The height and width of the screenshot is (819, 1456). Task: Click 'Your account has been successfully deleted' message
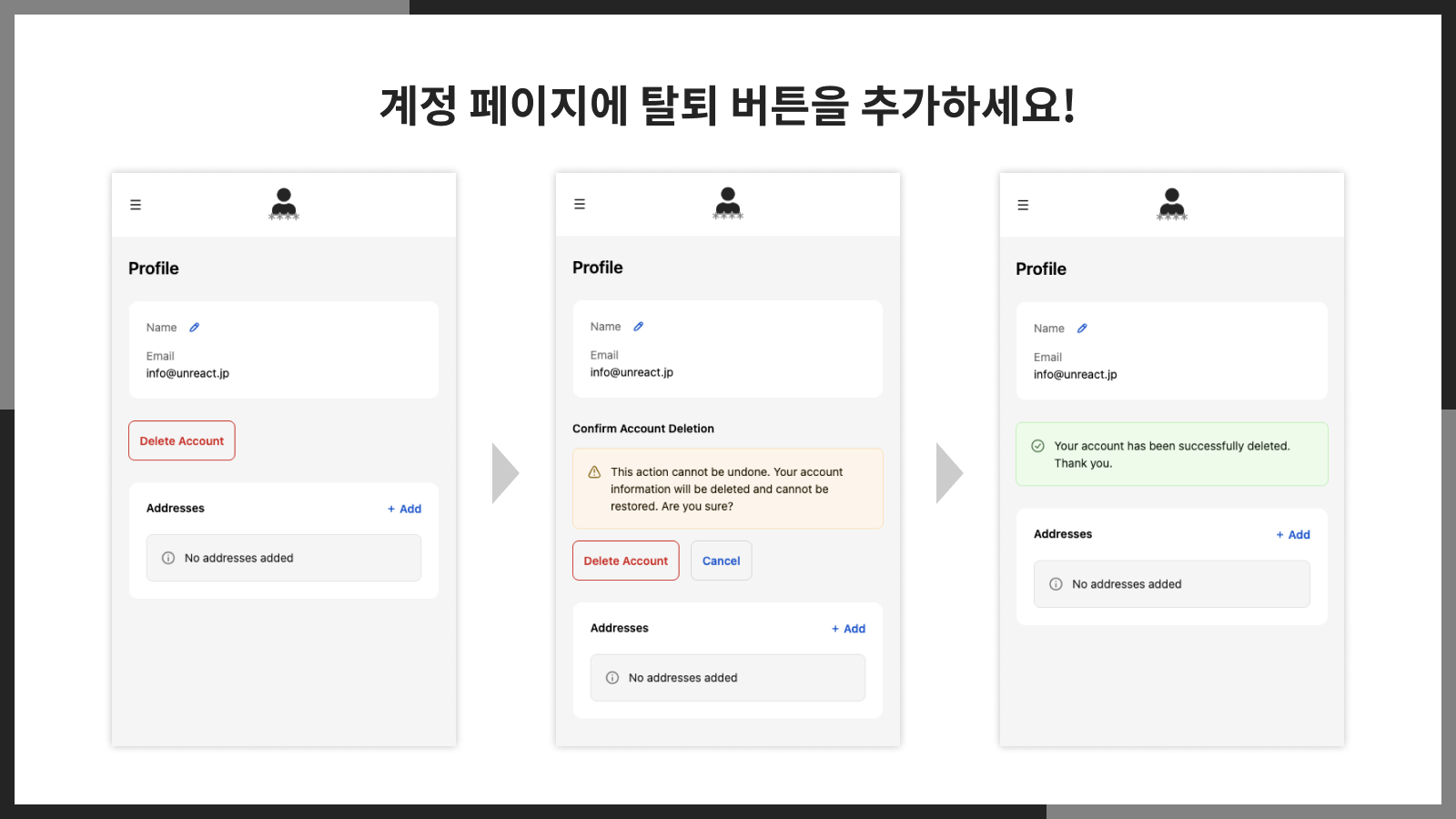[x=1172, y=454]
